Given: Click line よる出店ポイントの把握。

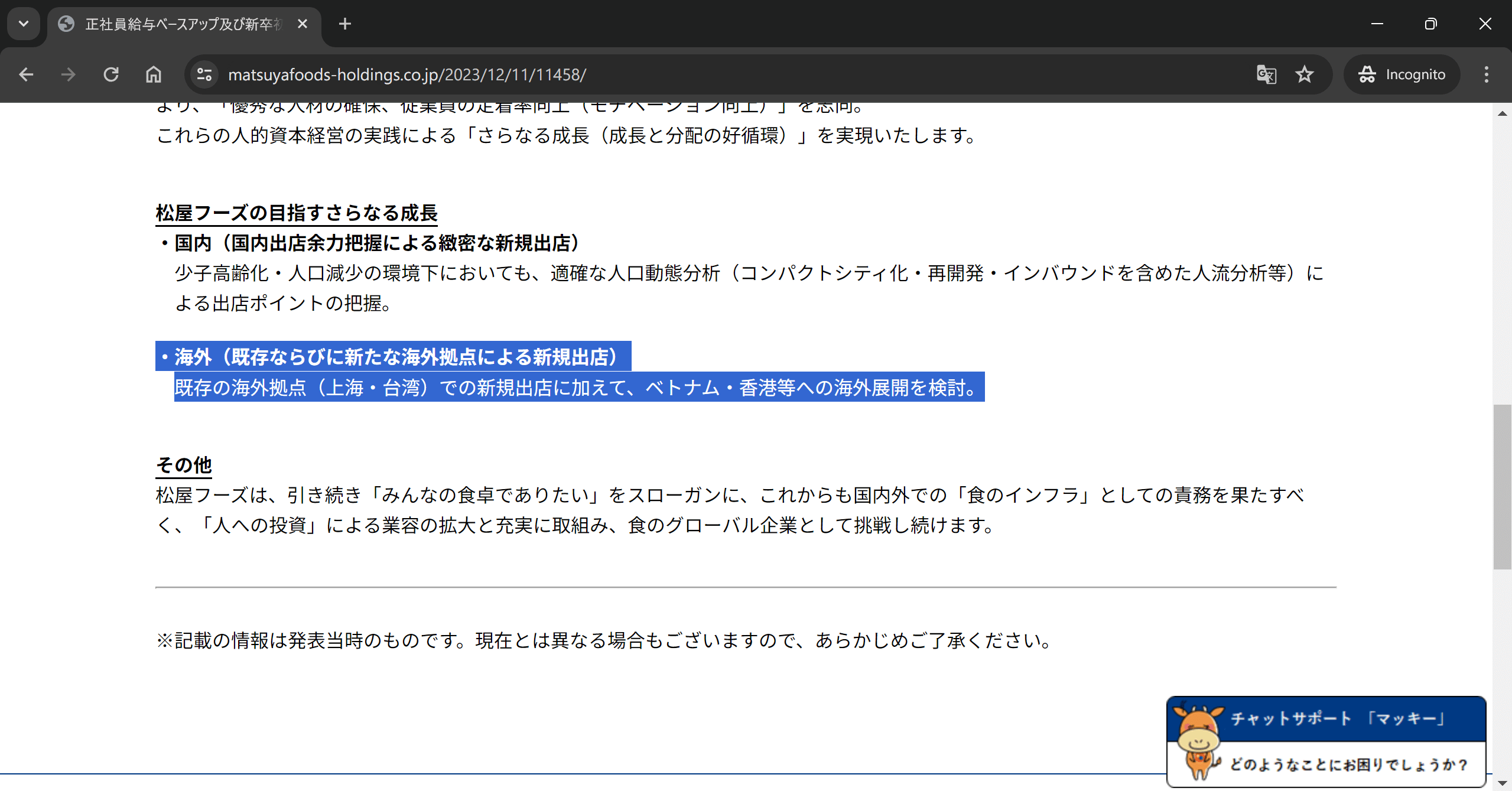Looking at the screenshot, I should 284,304.
